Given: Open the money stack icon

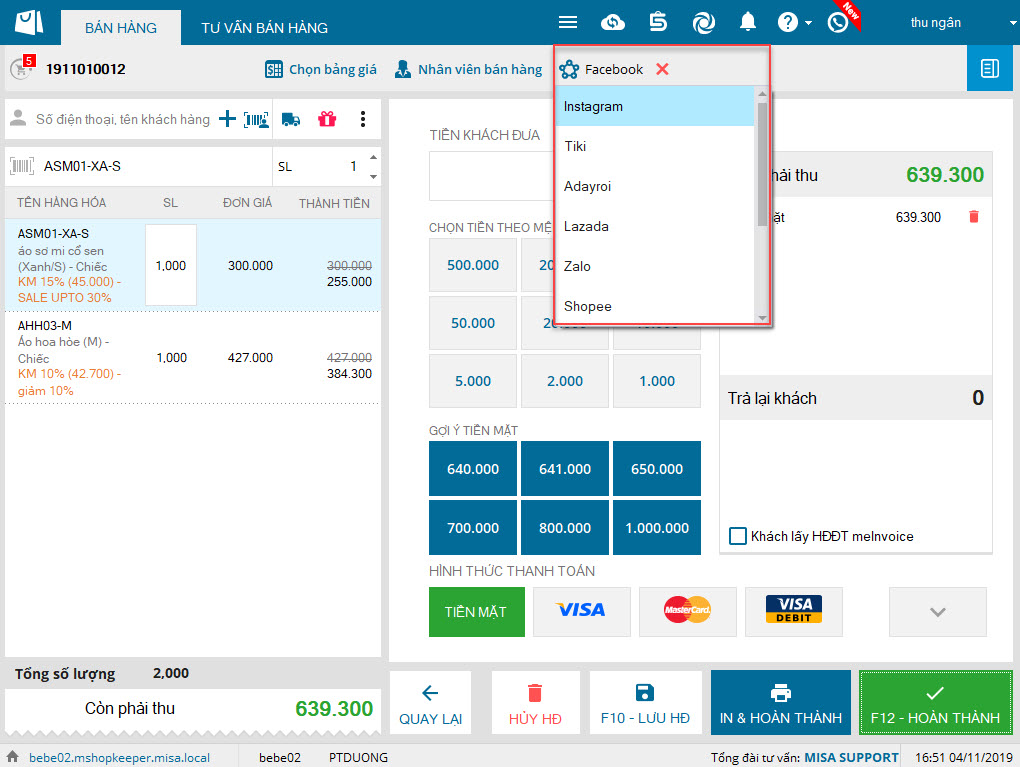Looking at the screenshot, I should (658, 22).
